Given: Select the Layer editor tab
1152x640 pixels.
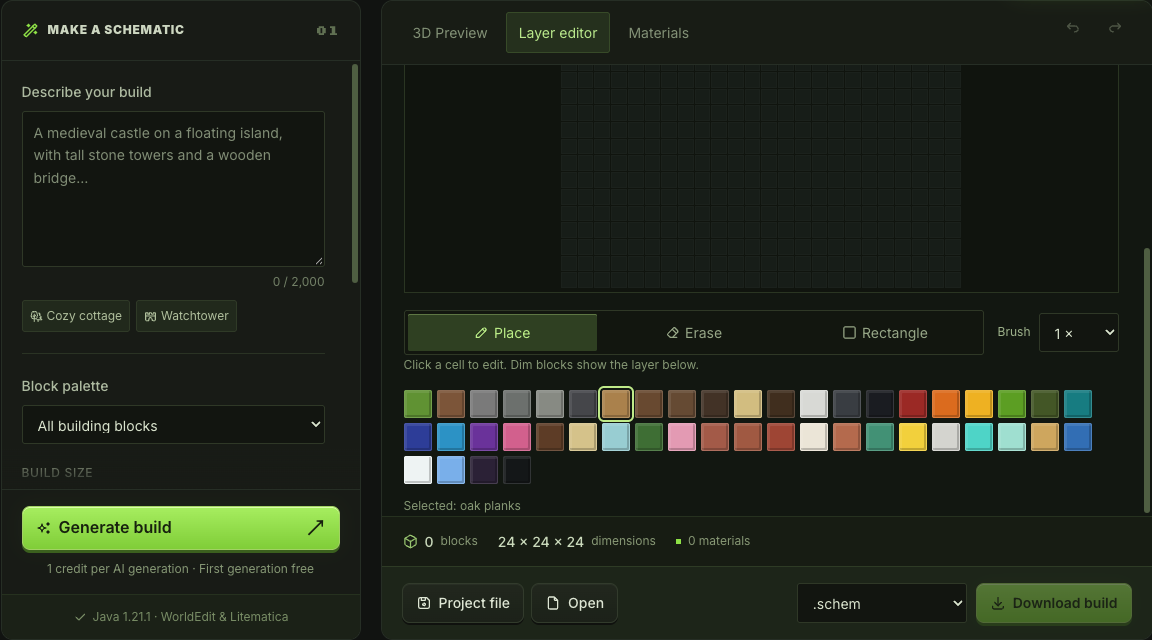Looking at the screenshot, I should [x=558, y=33].
